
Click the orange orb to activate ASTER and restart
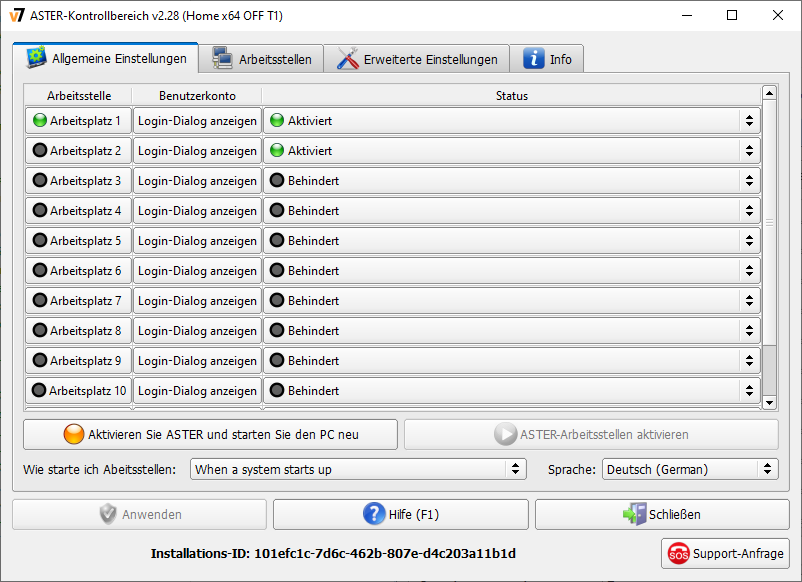click(74, 434)
